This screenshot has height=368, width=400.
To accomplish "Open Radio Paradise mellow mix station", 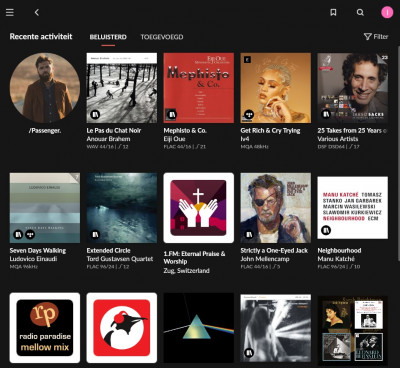I will point(45,328).
